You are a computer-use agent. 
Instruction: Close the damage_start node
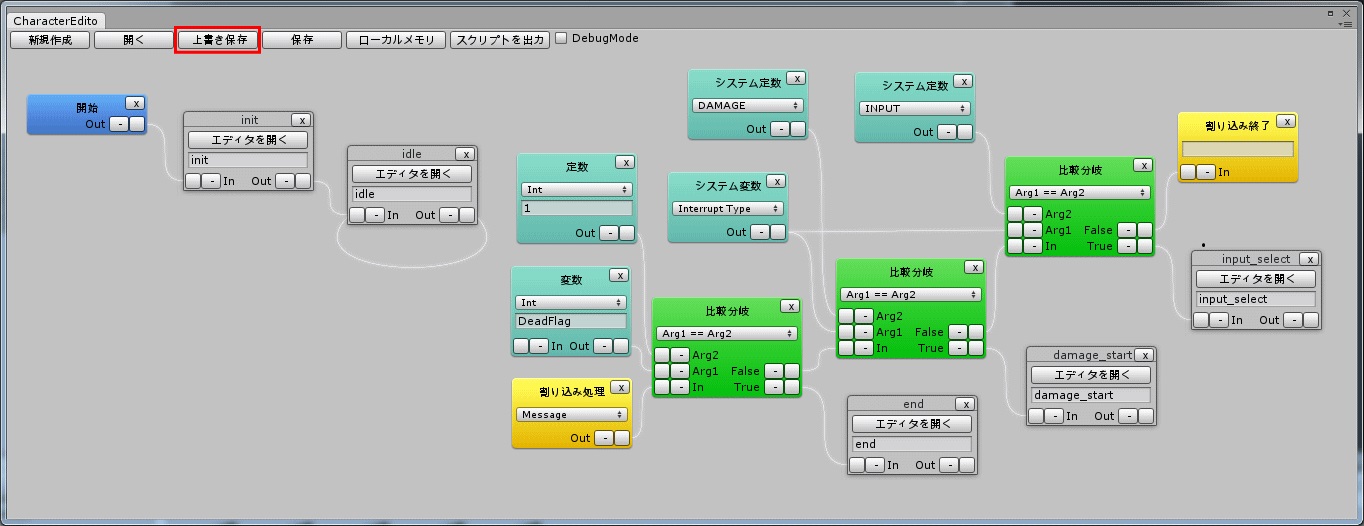[1144, 355]
